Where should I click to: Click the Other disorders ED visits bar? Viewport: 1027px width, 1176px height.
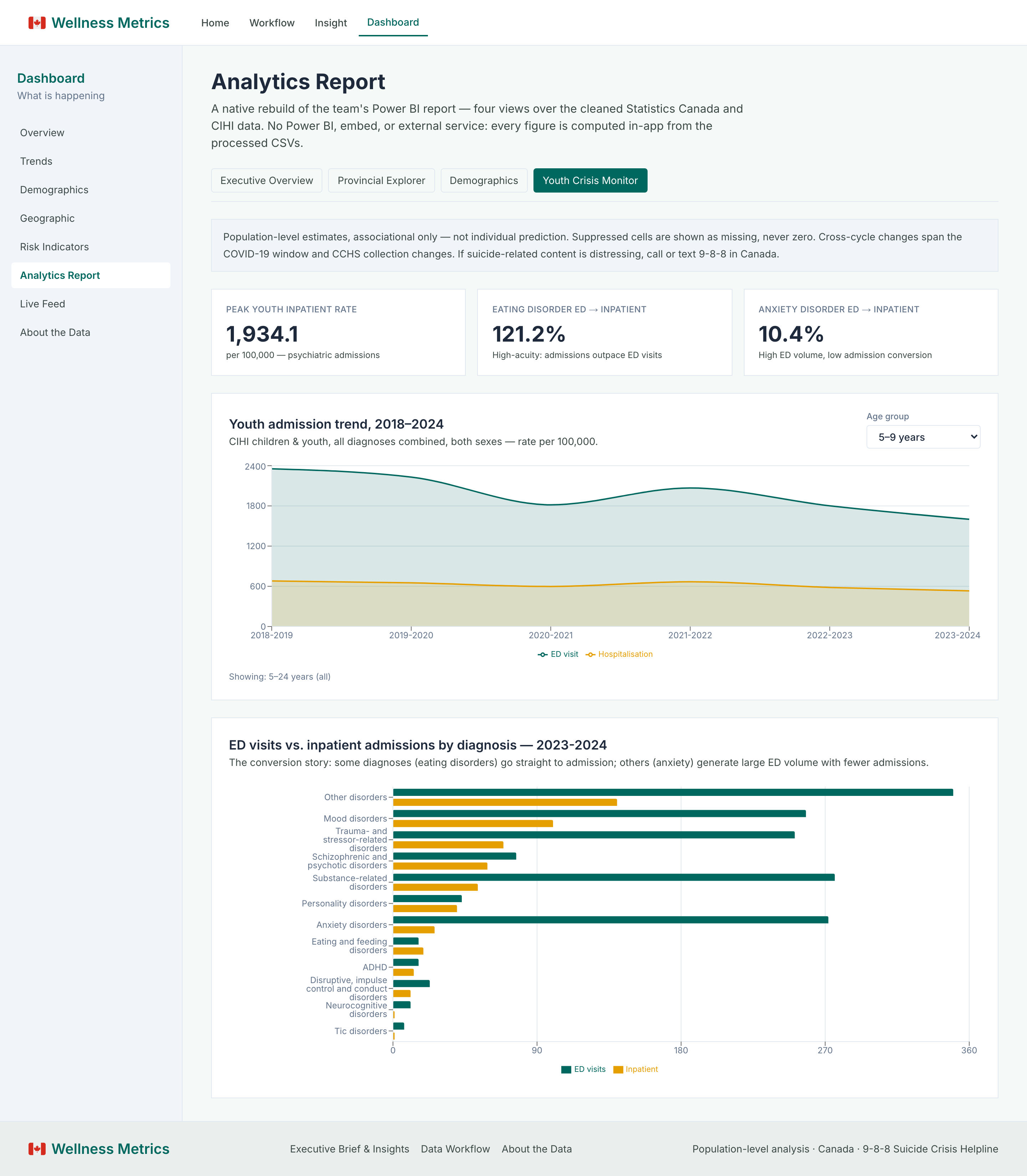[673, 792]
